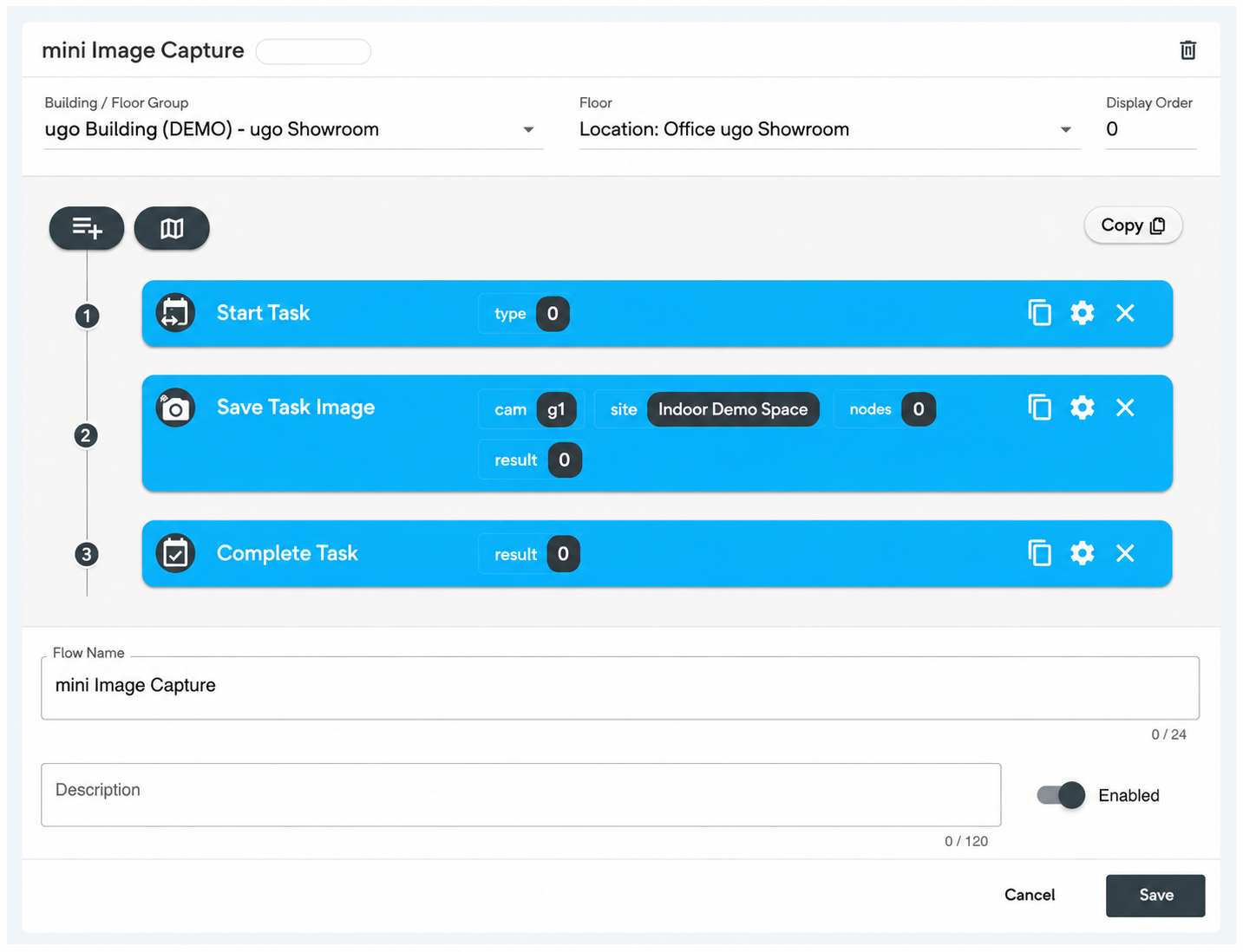This screenshot has height=952, width=1243.
Task: Open the map view button
Action: (x=172, y=228)
